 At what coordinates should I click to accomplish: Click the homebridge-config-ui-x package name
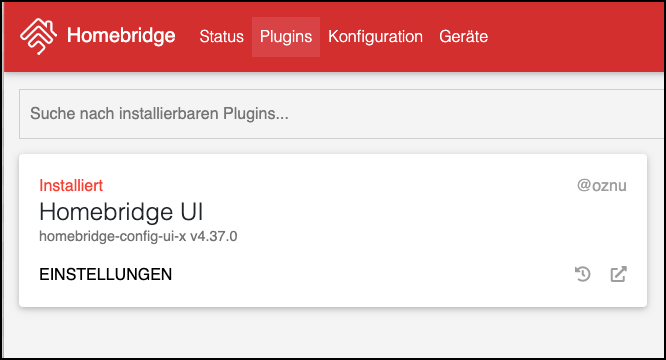click(x=113, y=236)
